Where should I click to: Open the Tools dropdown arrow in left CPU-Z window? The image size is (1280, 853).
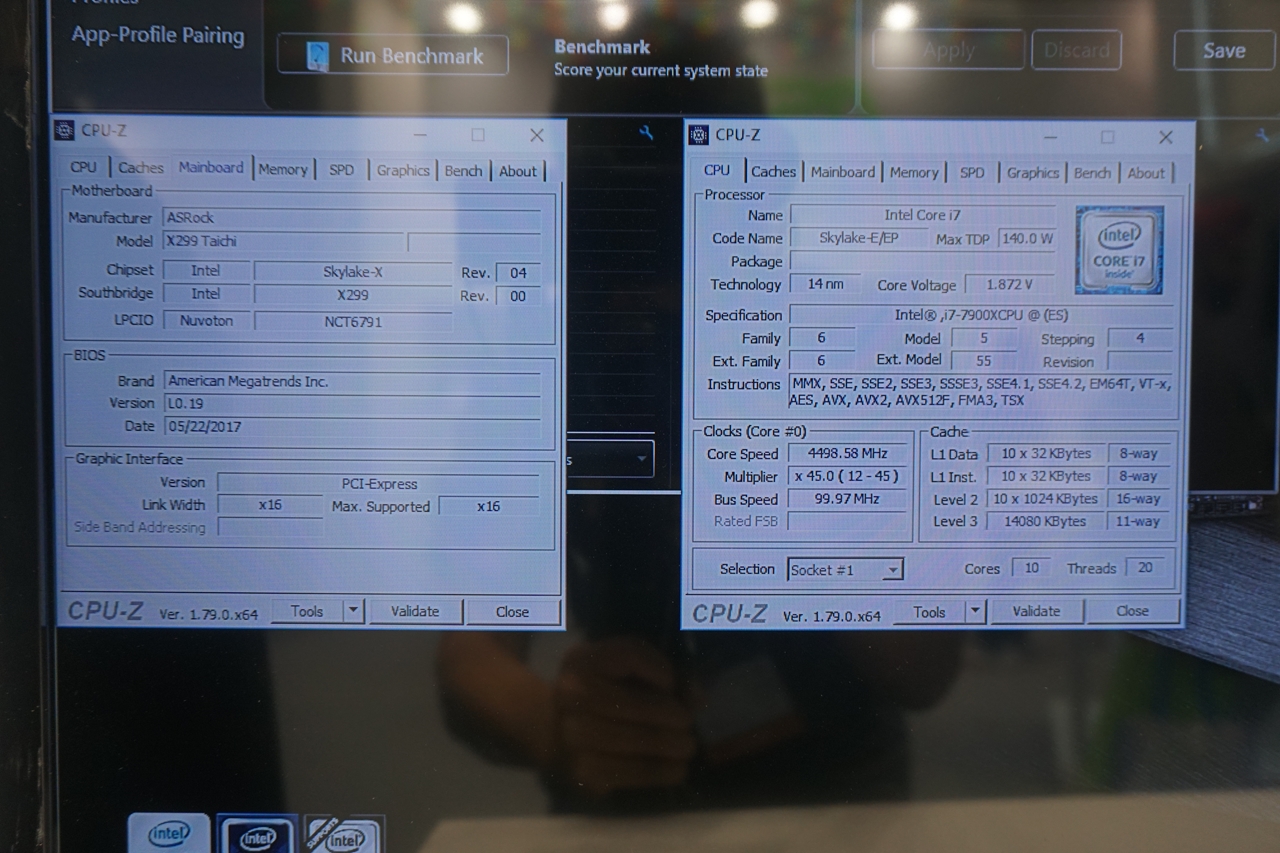coord(353,611)
